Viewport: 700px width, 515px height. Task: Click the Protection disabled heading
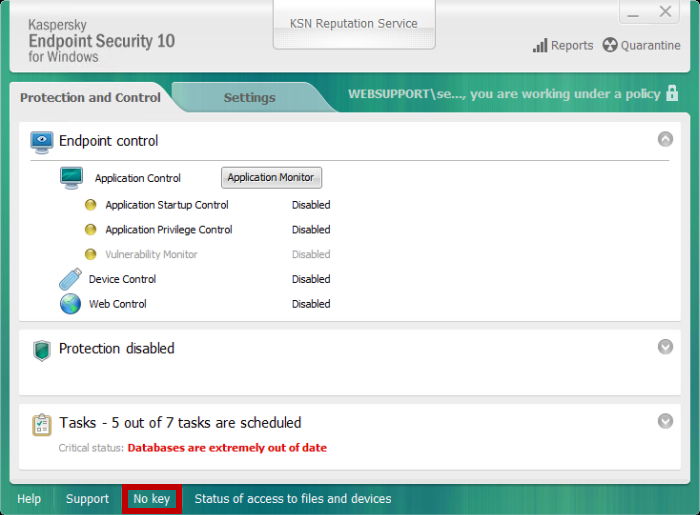point(117,348)
